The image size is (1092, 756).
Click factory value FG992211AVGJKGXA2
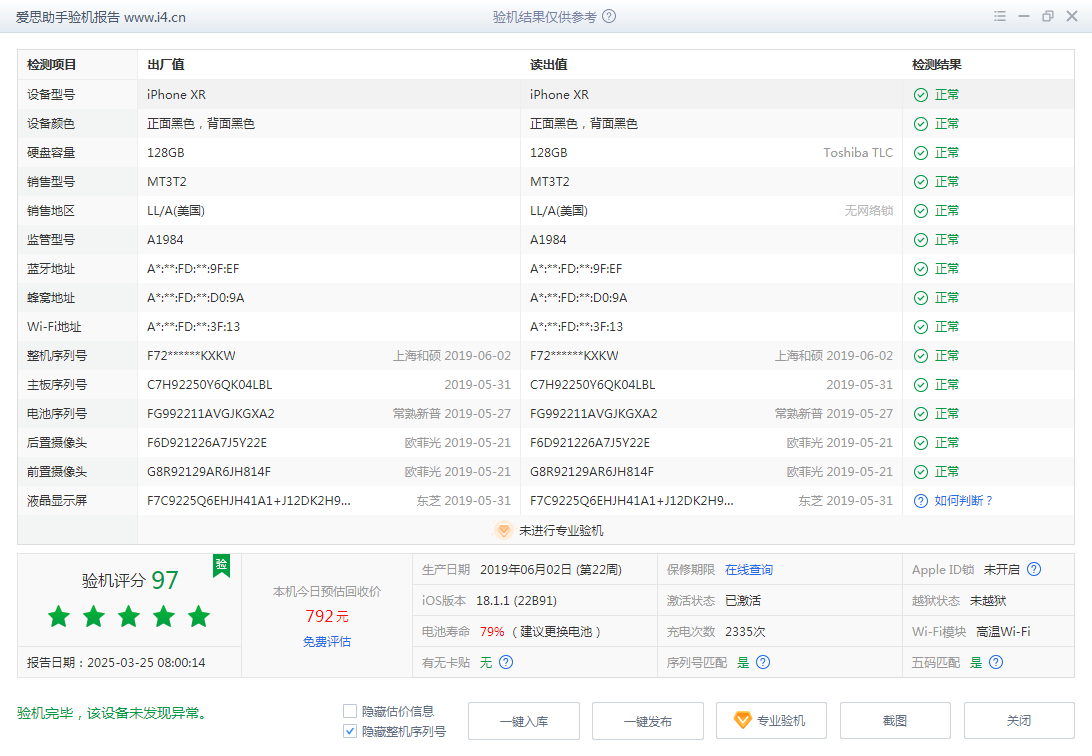coord(211,414)
